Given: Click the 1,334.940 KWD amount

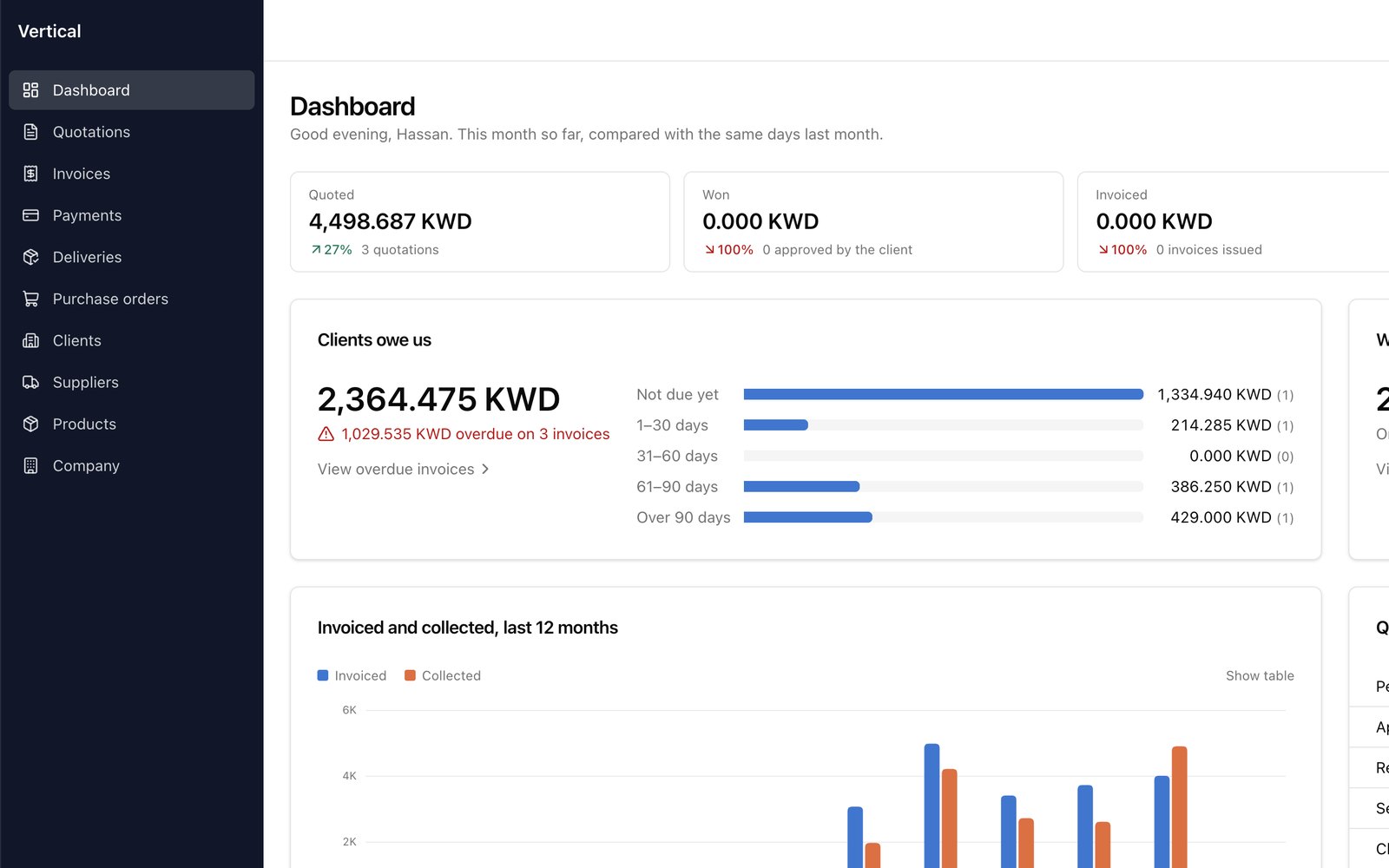Looking at the screenshot, I should (x=1215, y=394).
